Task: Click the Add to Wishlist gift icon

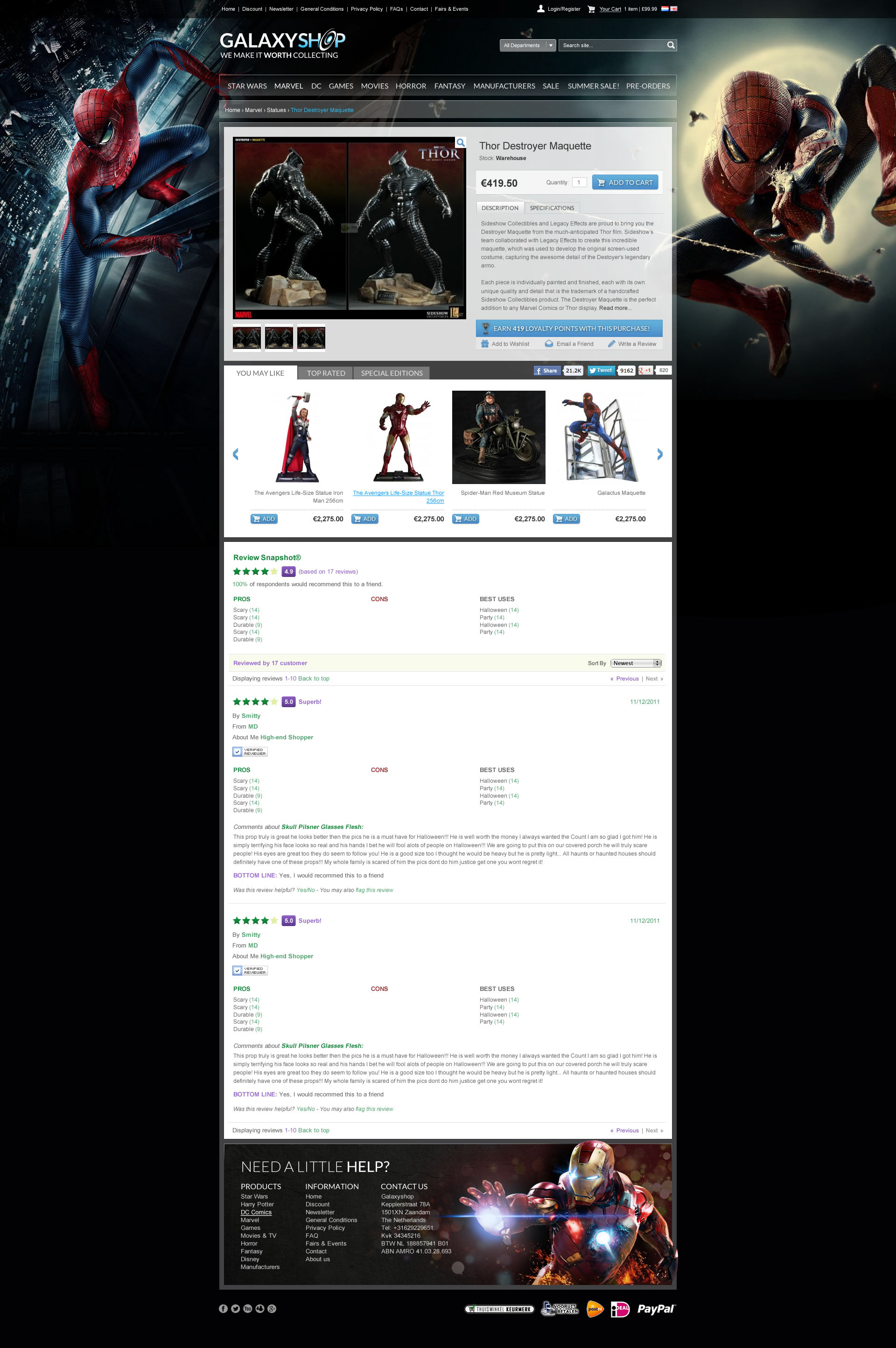Action: coord(484,344)
